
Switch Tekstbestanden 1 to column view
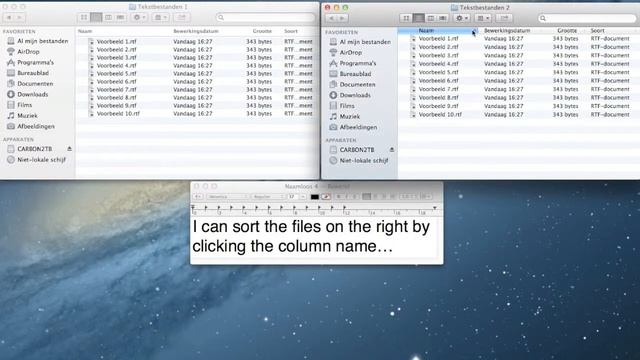(x=108, y=17)
